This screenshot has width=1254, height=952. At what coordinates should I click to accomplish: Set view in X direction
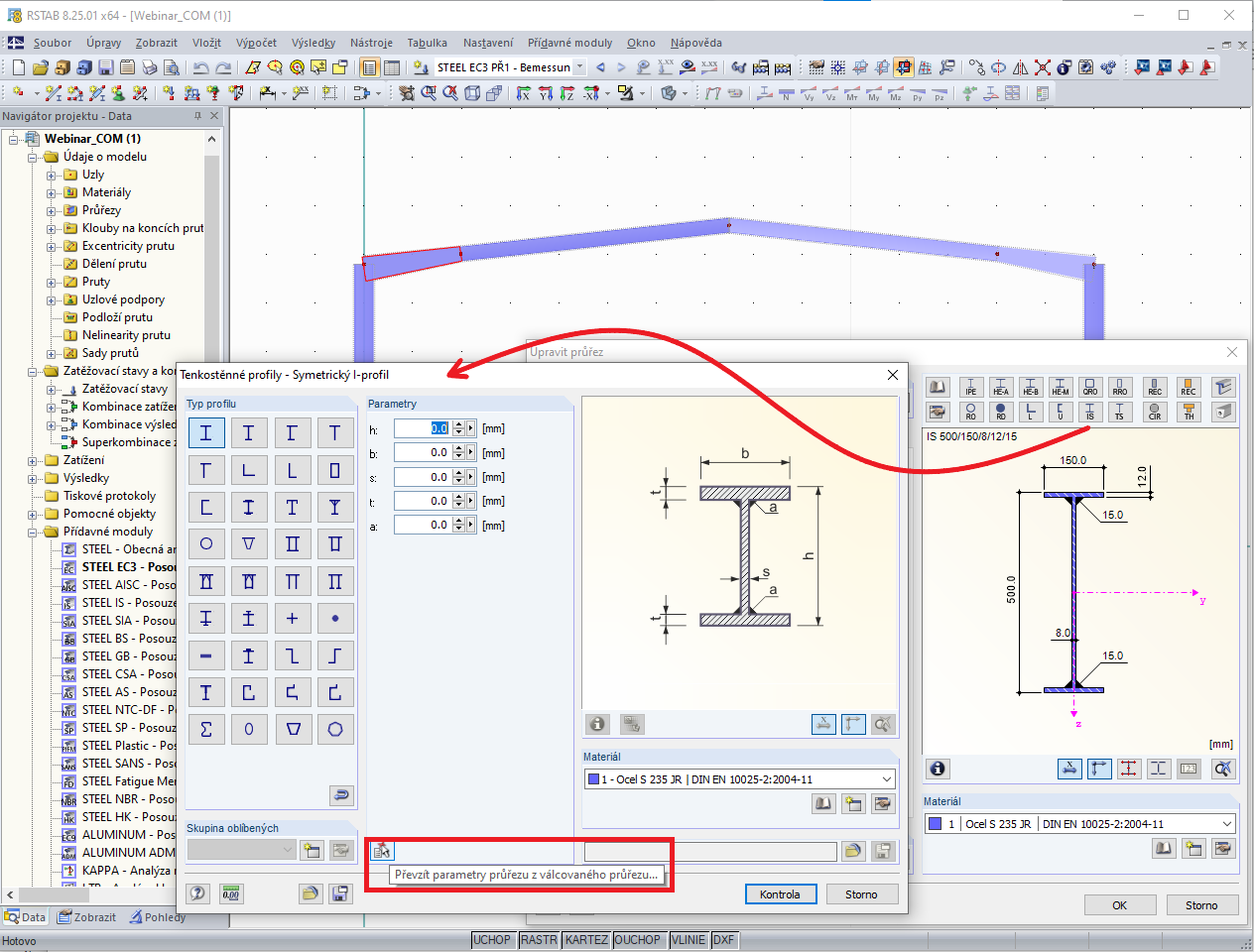click(x=523, y=93)
